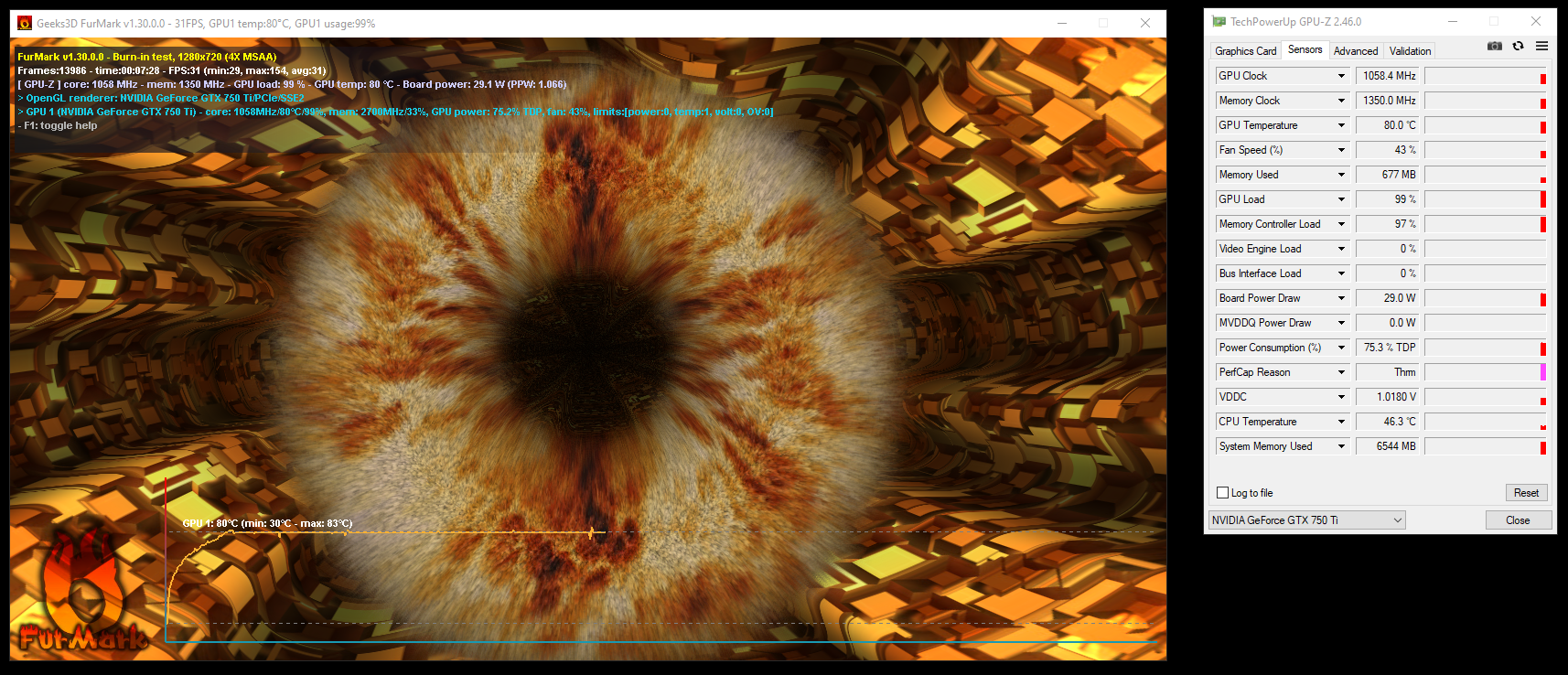
Task: Click the System Memory Used 6544 MB value
Action: [x=1387, y=446]
